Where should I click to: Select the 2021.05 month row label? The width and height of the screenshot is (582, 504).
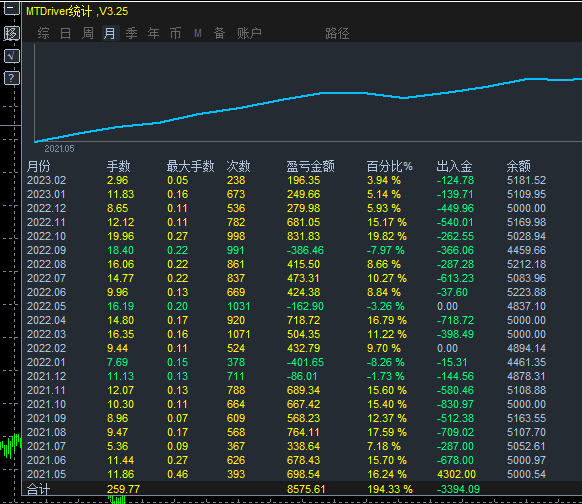pos(46,474)
